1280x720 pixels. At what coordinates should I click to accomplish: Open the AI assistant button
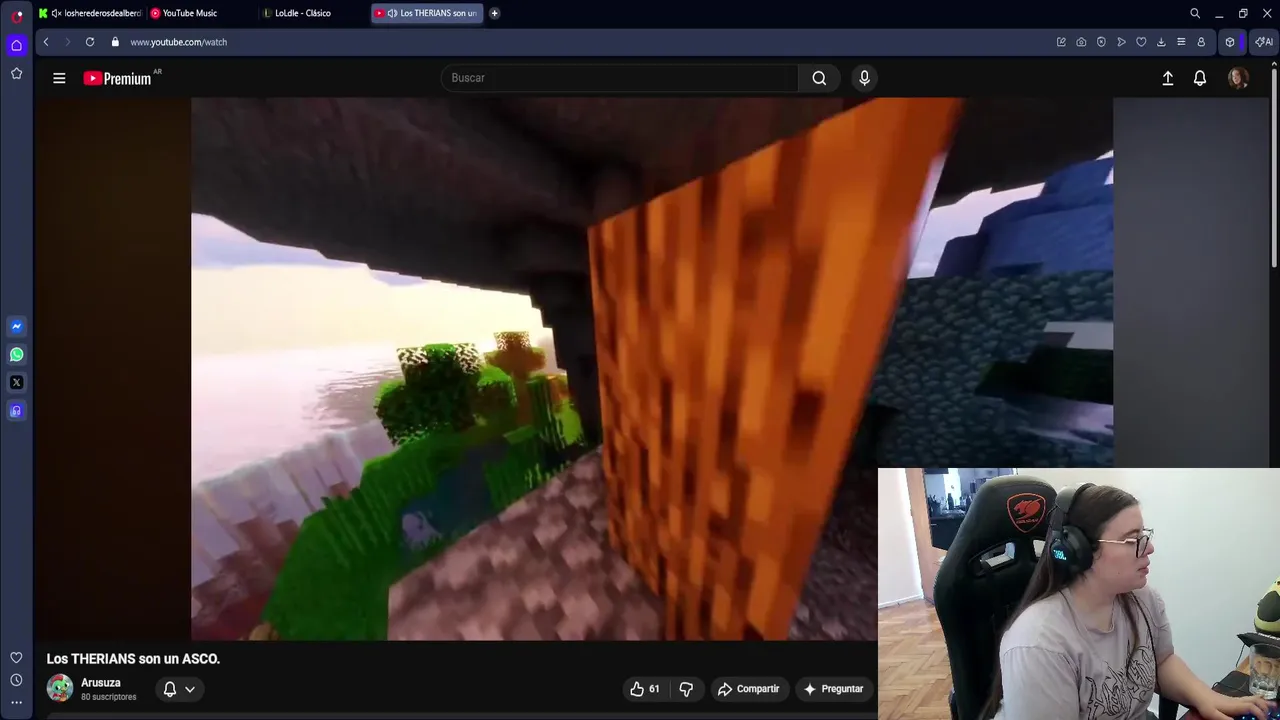click(x=1264, y=42)
